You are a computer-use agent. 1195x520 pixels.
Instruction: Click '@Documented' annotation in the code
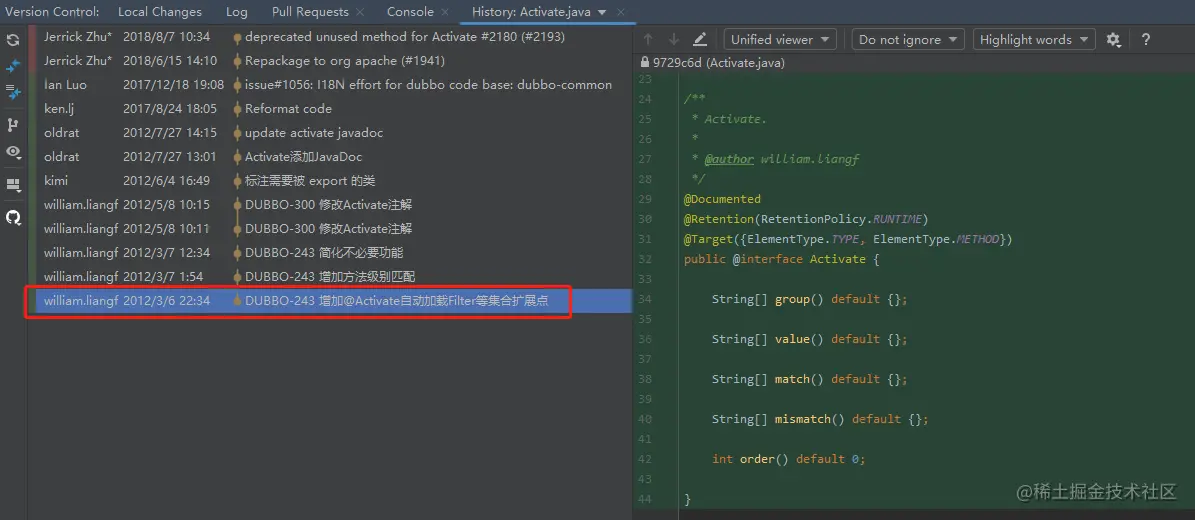[x=722, y=199]
